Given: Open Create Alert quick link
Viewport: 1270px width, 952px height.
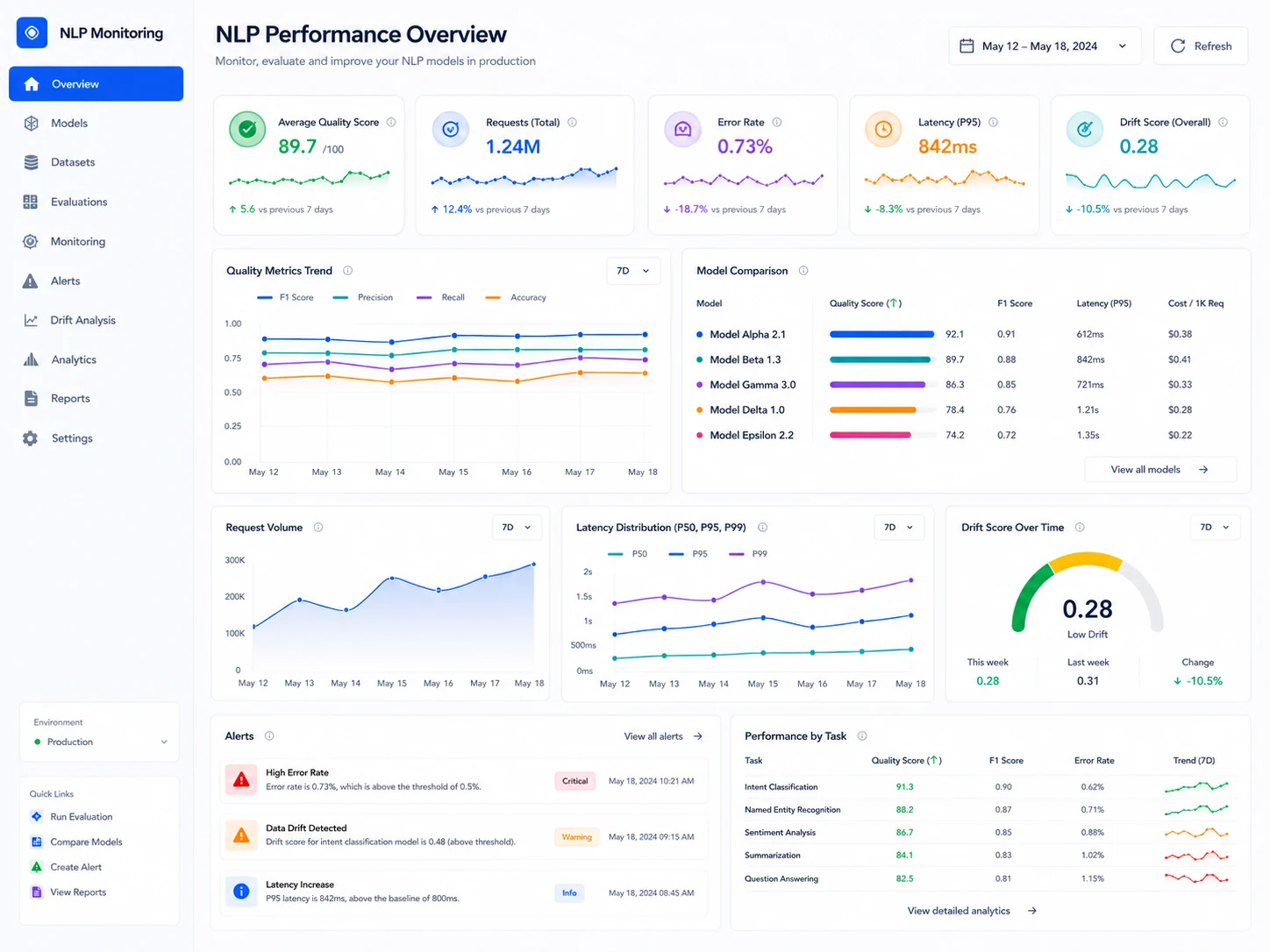Looking at the screenshot, I should pyautogui.click(x=66, y=867).
